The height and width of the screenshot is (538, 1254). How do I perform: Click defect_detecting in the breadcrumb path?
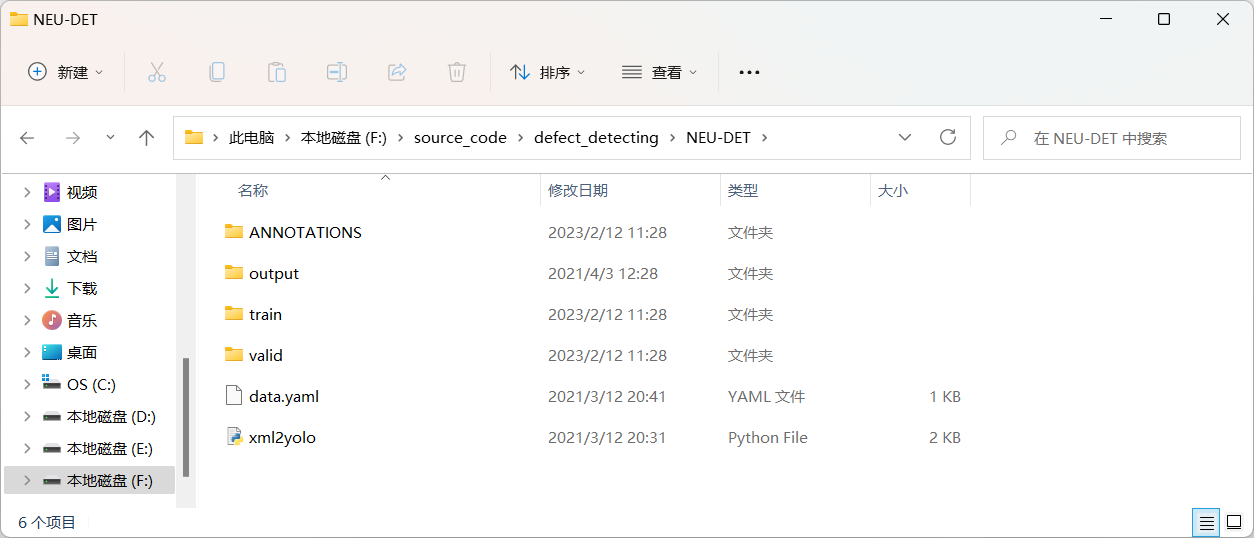pos(596,138)
